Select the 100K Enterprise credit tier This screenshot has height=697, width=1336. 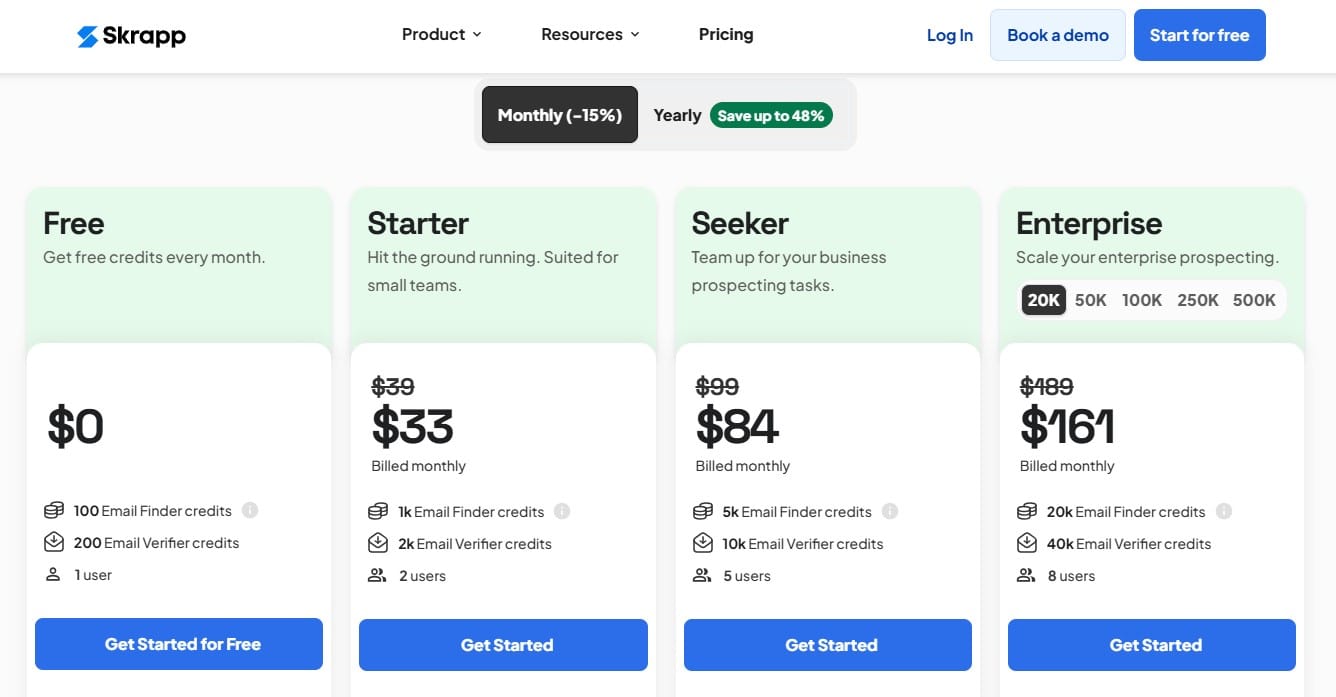coord(1141,300)
